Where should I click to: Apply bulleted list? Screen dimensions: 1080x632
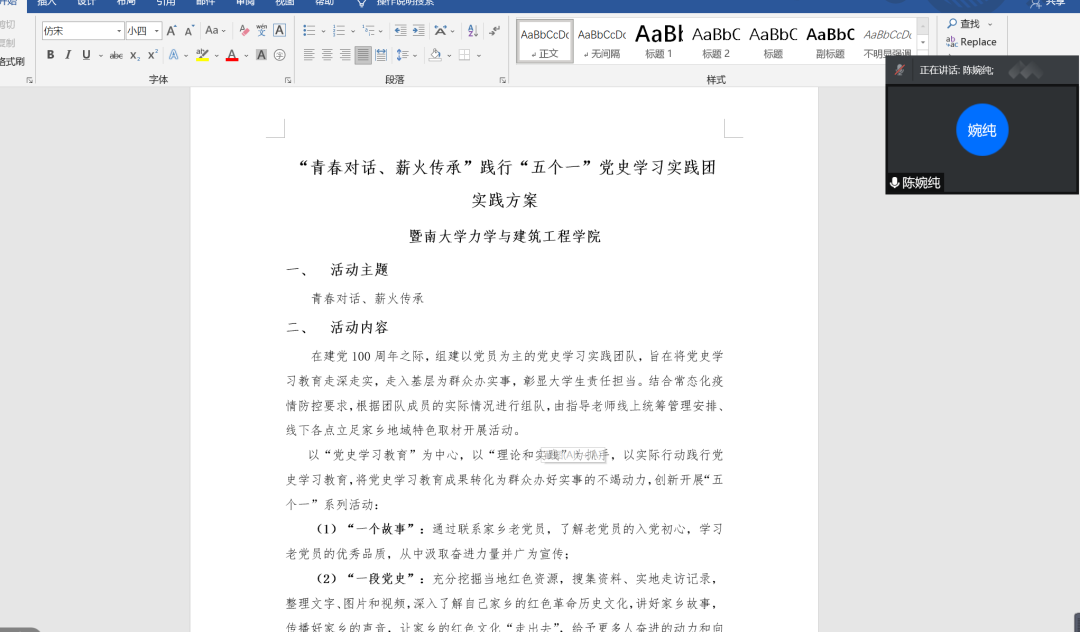point(309,30)
